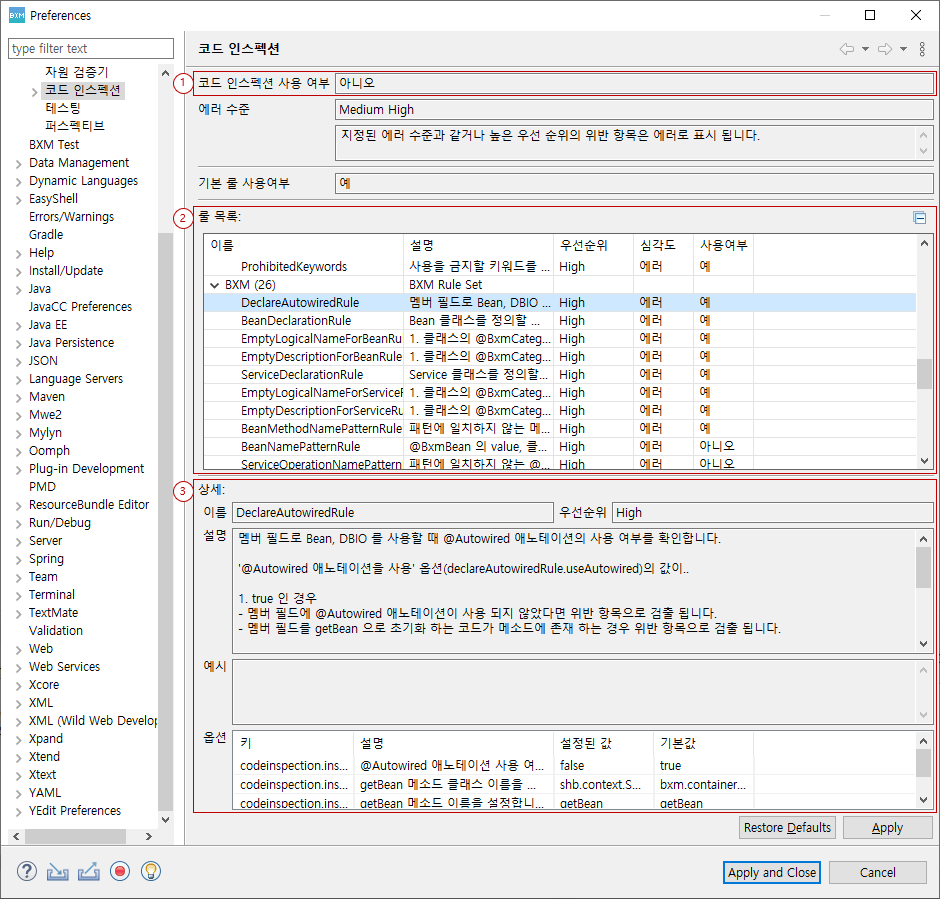Click the Restore Defaults button
The width and height of the screenshot is (940, 899).
point(787,828)
